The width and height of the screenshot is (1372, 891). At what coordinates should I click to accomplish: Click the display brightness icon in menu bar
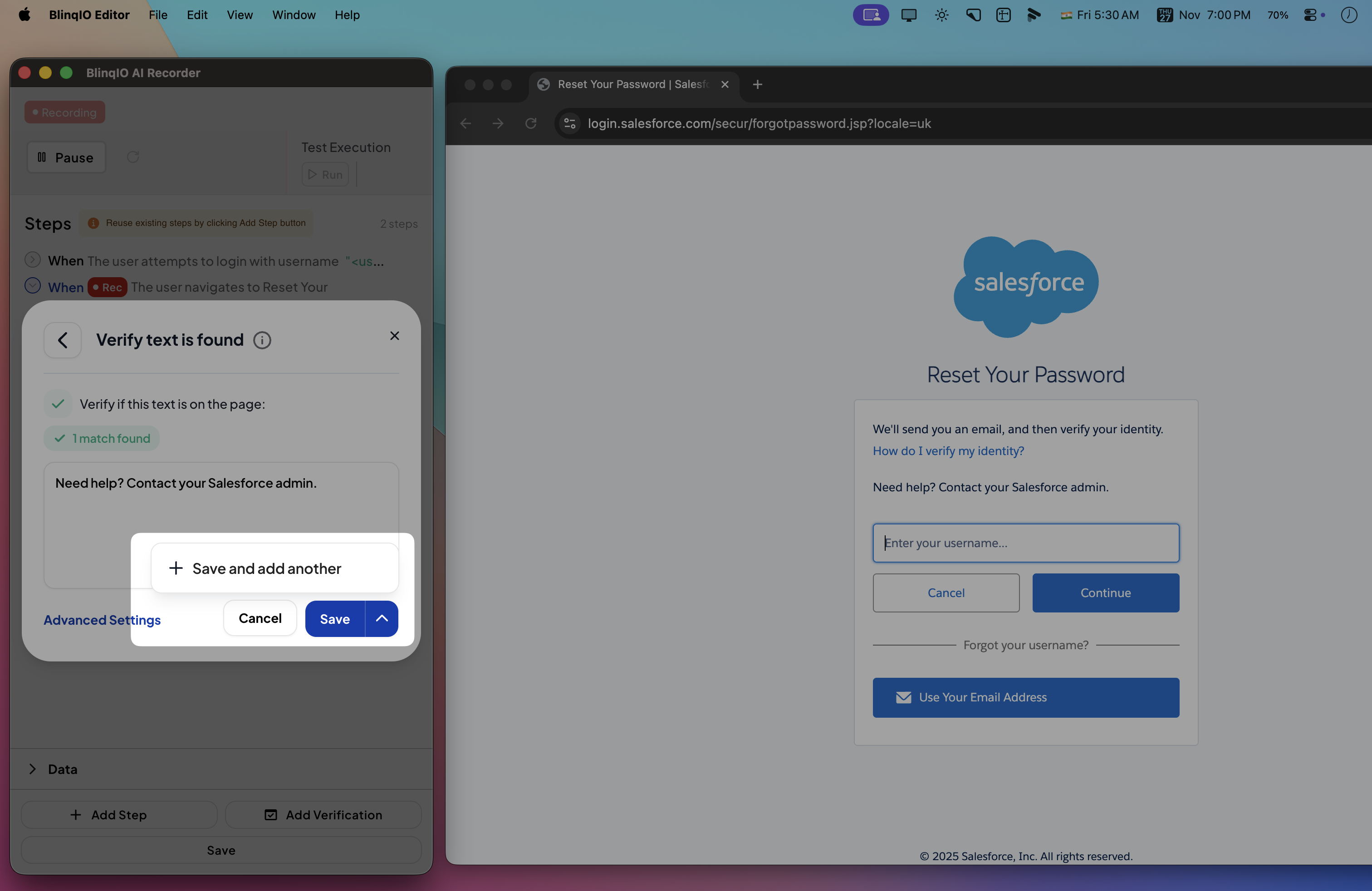[x=941, y=15]
